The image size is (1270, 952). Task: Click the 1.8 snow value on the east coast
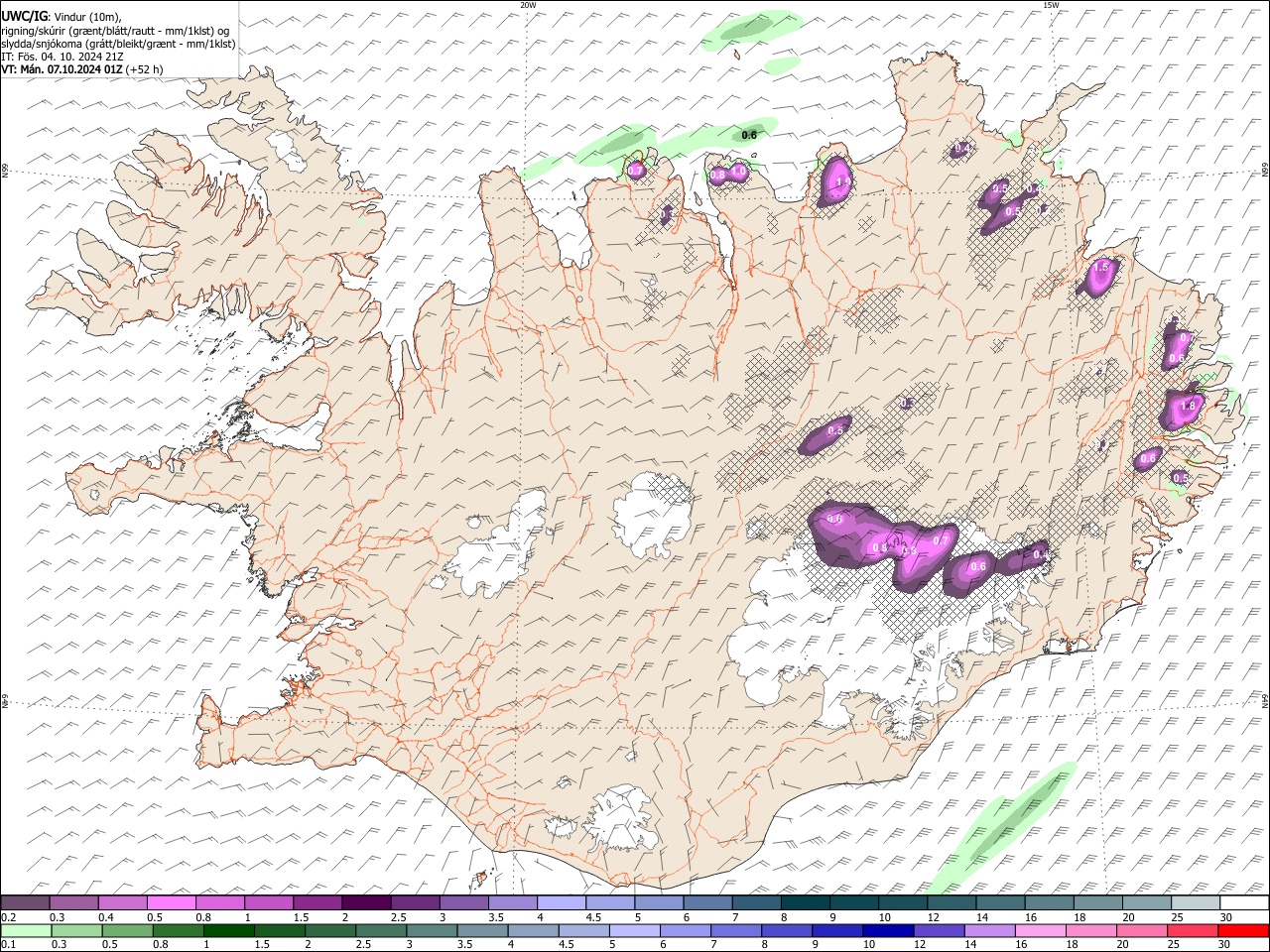pyautogui.click(x=1189, y=406)
